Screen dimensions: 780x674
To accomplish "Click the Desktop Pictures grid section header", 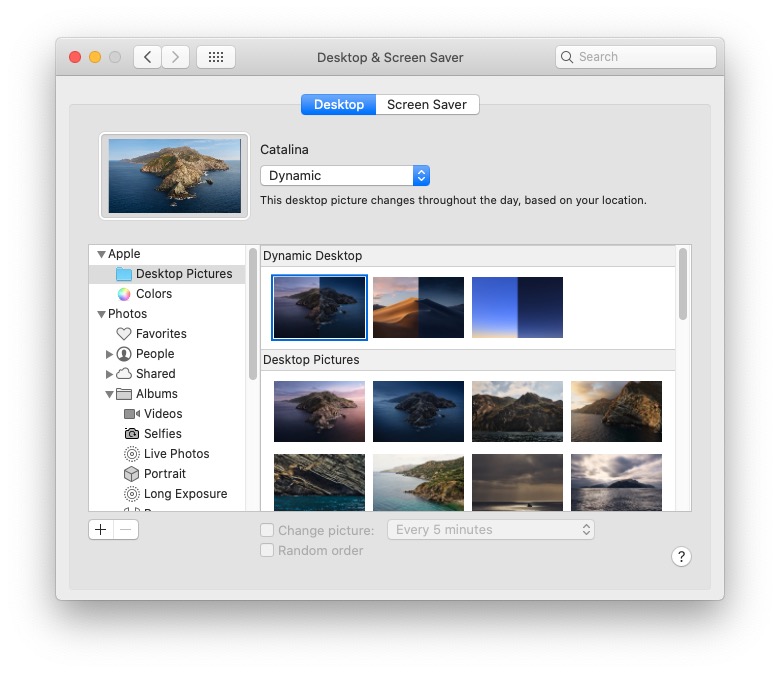I will [x=468, y=360].
